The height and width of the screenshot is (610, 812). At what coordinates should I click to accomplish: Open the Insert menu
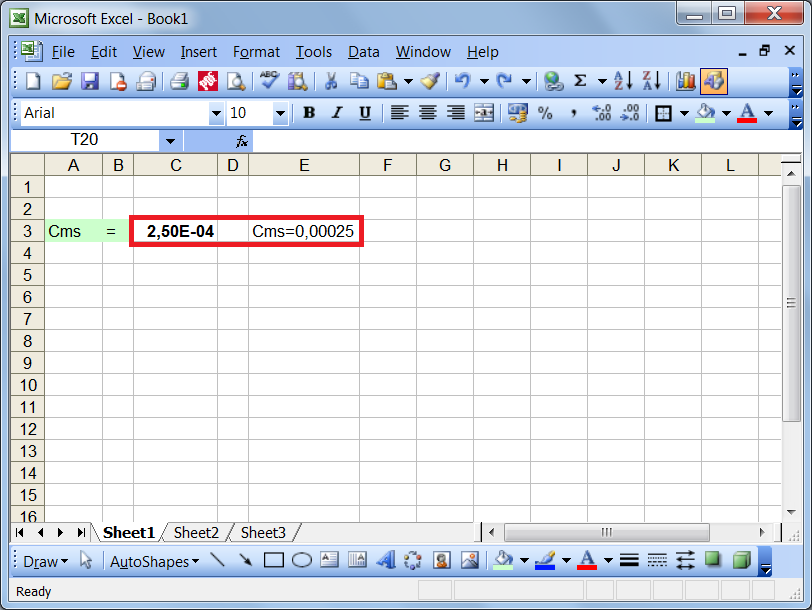tap(198, 52)
